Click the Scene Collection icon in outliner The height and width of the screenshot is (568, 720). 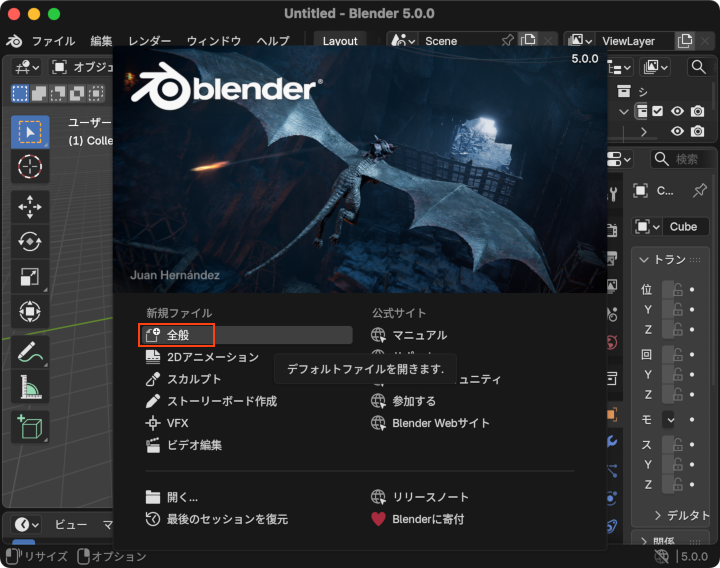(624, 91)
